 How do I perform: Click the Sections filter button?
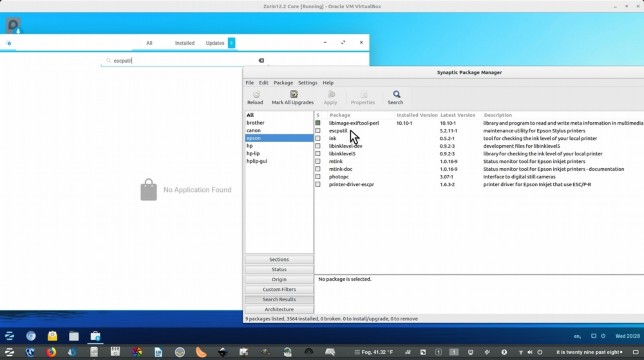pos(279,259)
